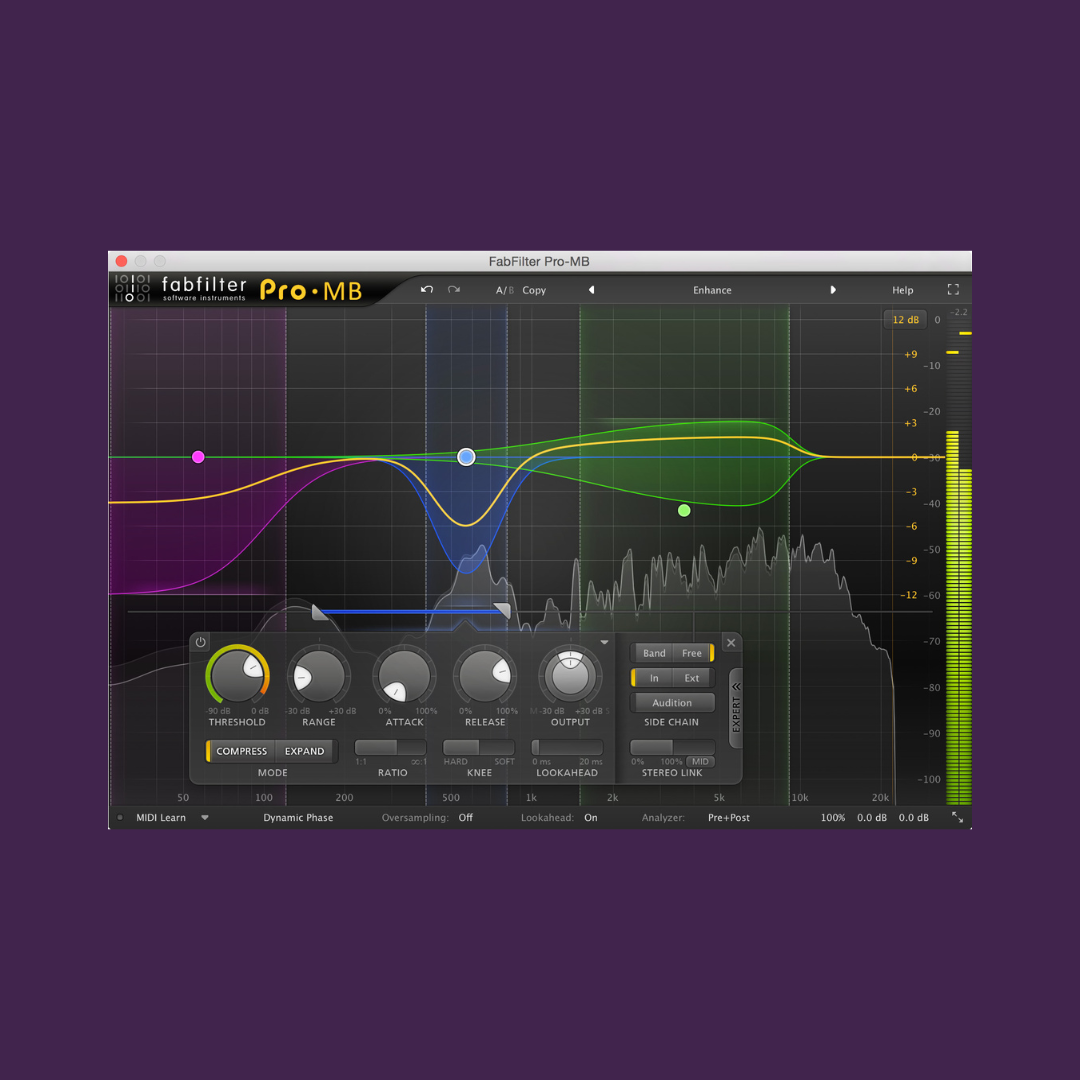
Task: Click the right crossover handle of blue band
Action: pyautogui.click(x=503, y=610)
